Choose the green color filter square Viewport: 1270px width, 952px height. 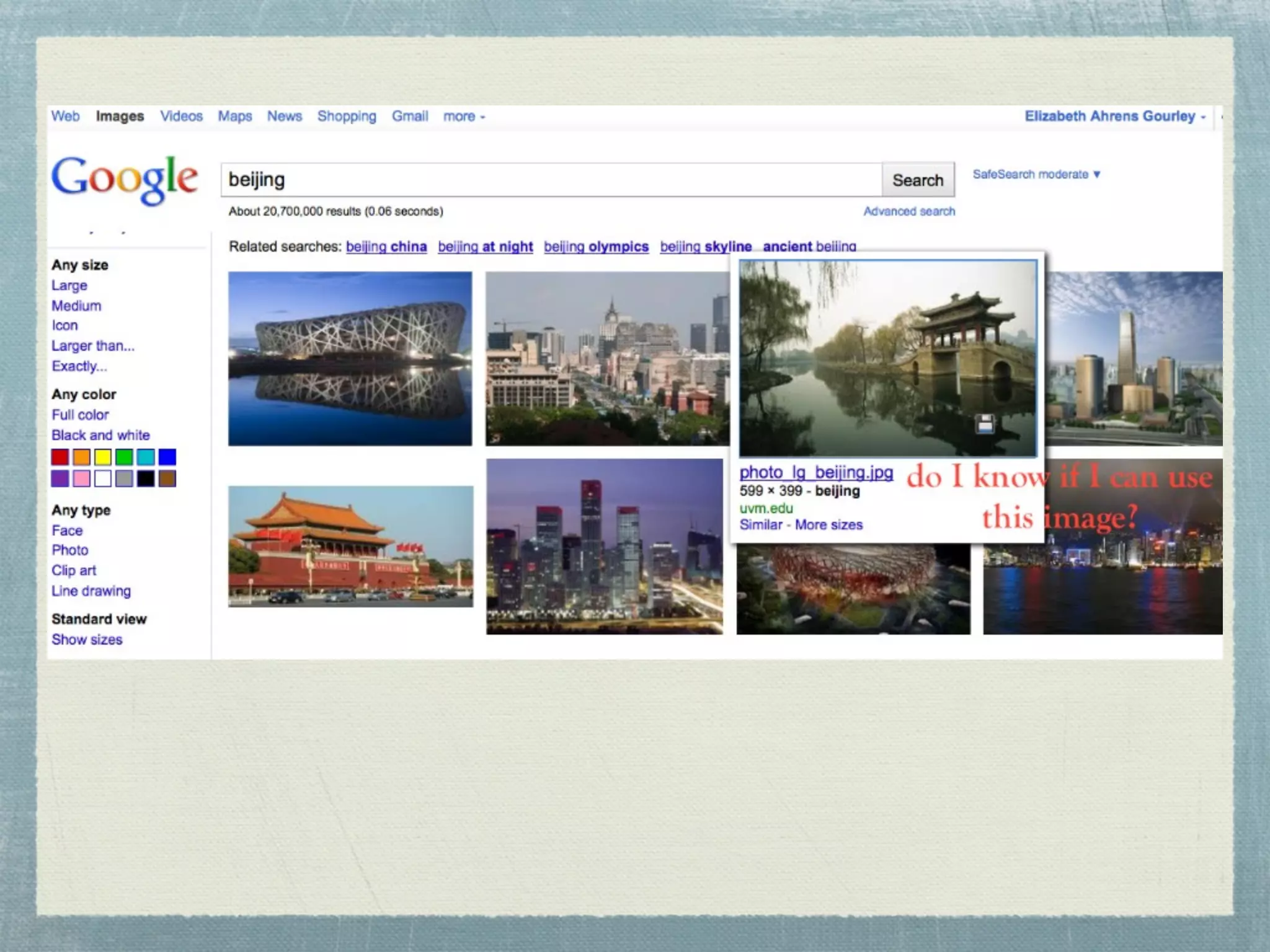coord(124,457)
